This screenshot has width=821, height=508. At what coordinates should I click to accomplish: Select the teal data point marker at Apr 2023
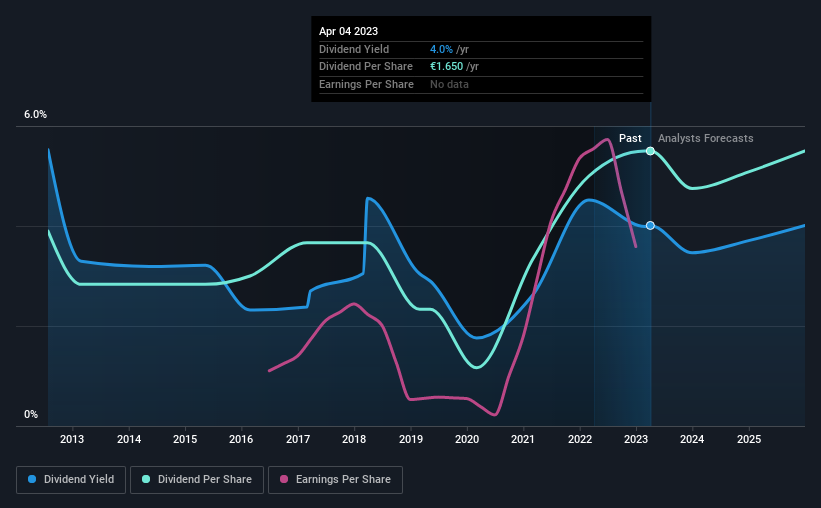coord(650,151)
